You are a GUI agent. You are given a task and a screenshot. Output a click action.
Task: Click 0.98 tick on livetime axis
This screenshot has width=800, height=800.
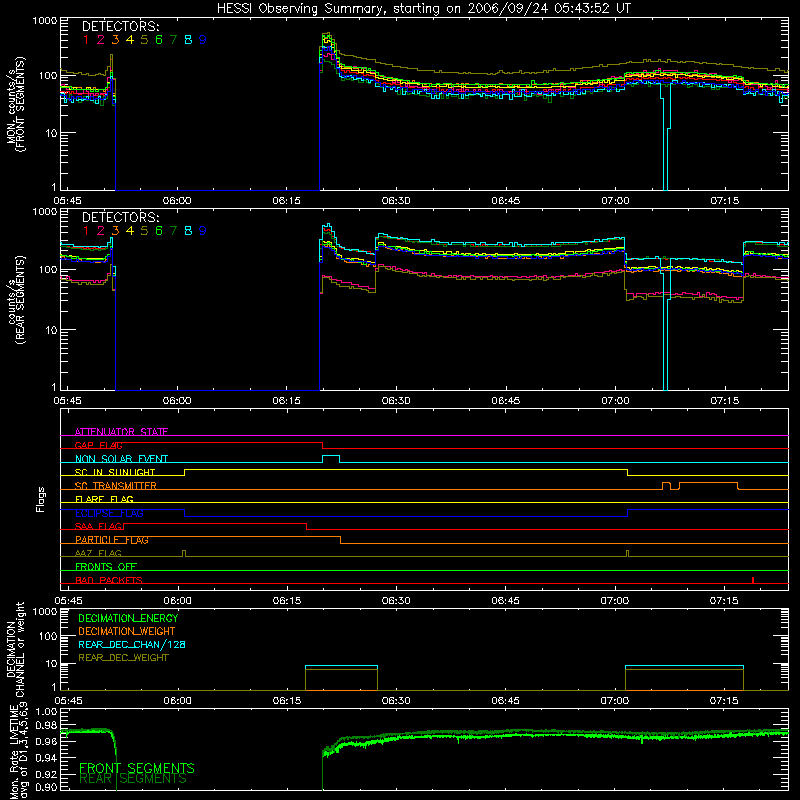coord(46,726)
